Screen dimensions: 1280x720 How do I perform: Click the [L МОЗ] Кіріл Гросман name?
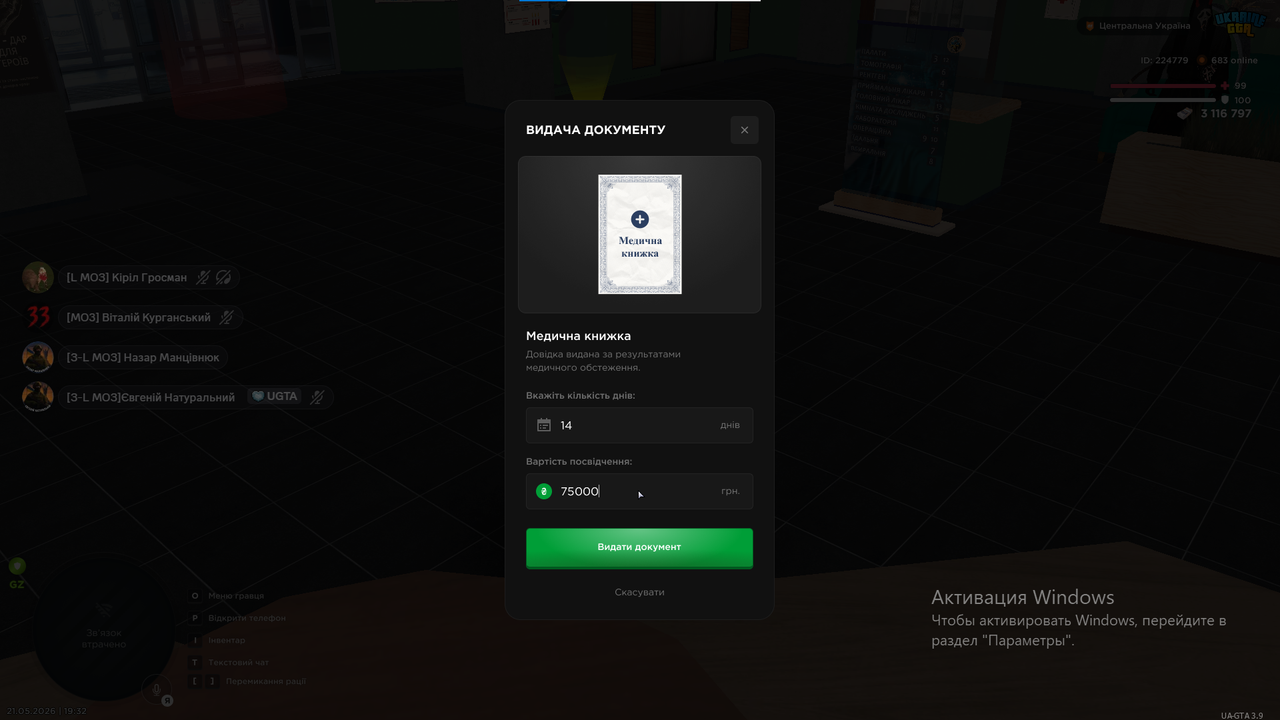(x=127, y=277)
